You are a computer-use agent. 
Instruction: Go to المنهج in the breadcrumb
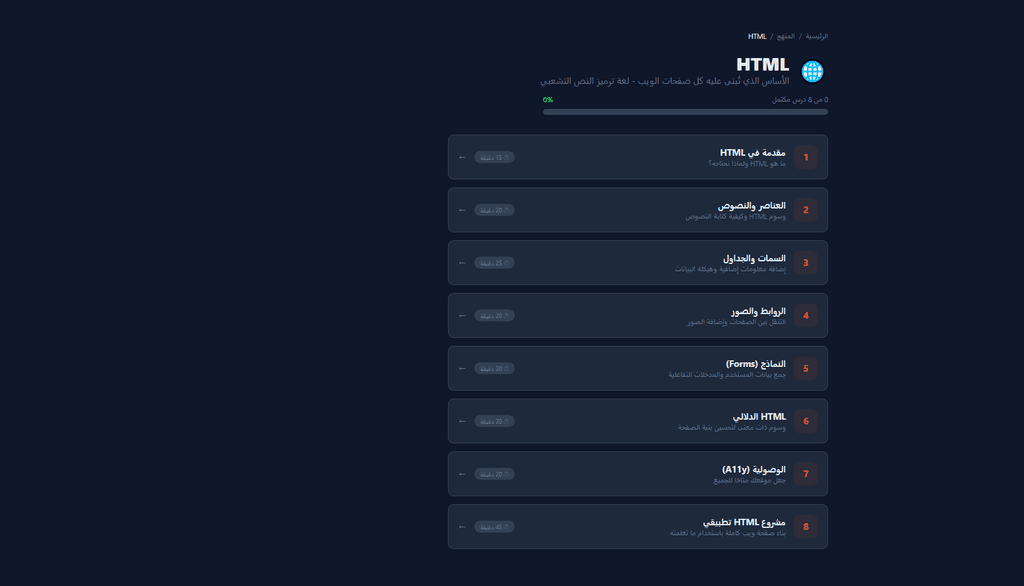(x=786, y=37)
